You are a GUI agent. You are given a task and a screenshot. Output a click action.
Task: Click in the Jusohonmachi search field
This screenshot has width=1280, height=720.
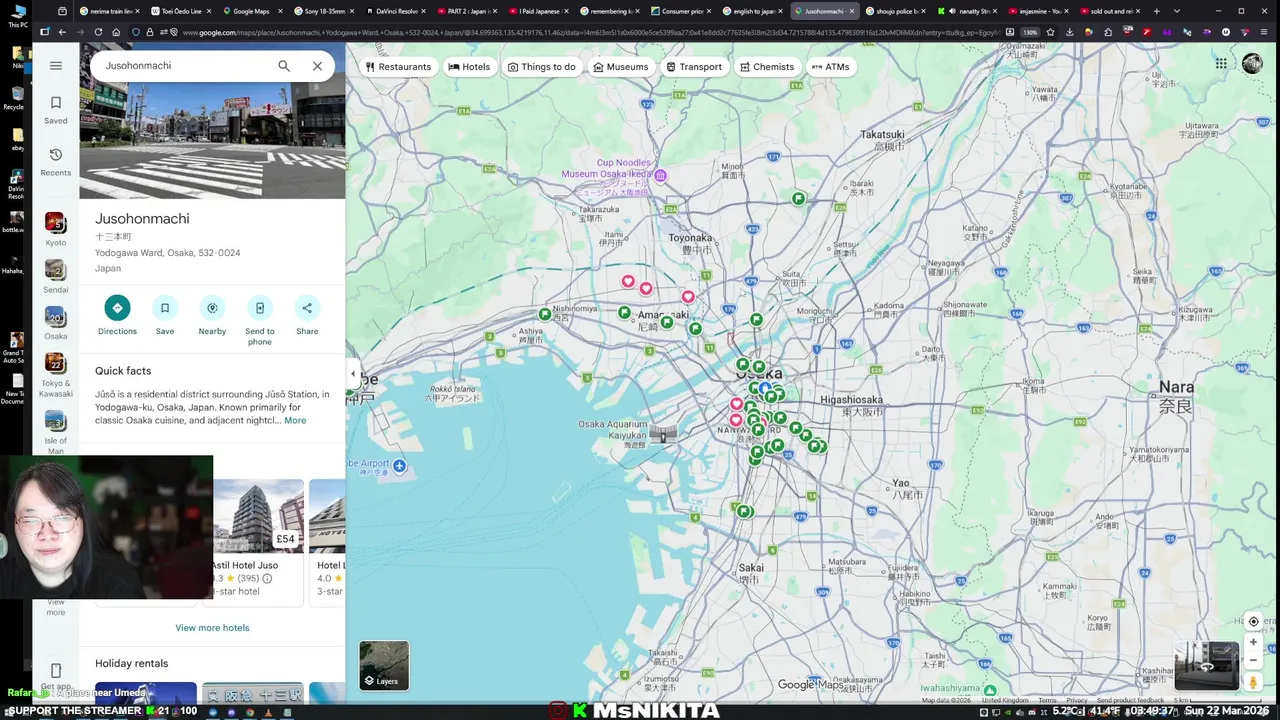pos(185,66)
